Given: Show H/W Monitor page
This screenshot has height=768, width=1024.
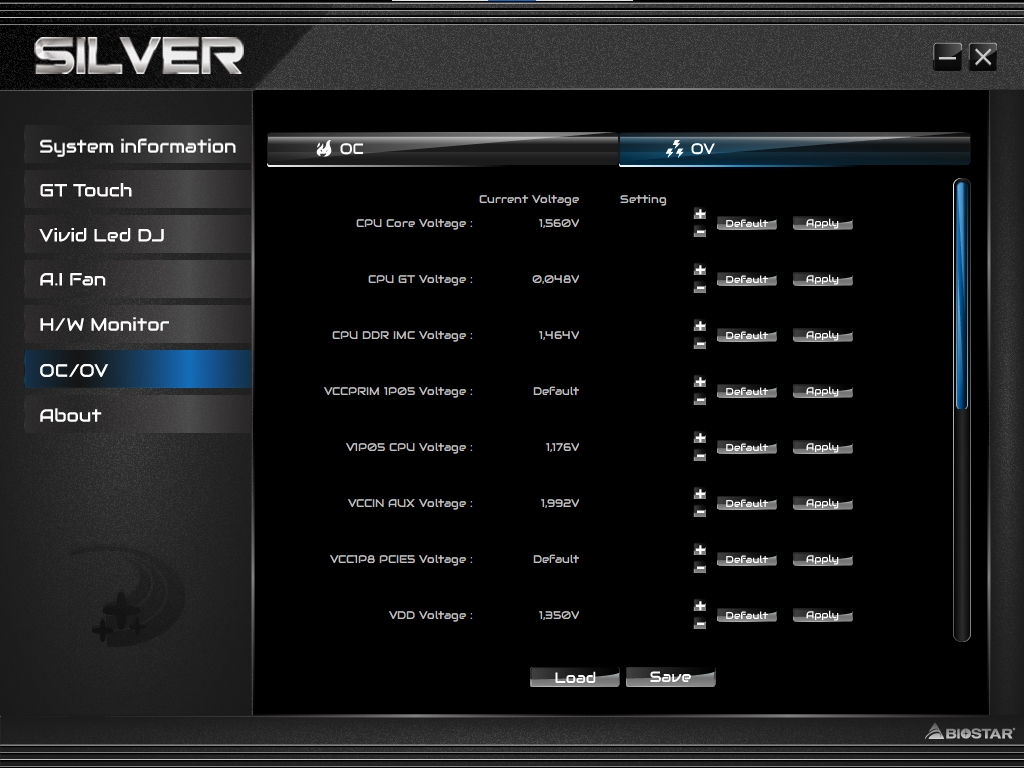Looking at the screenshot, I should point(138,324).
